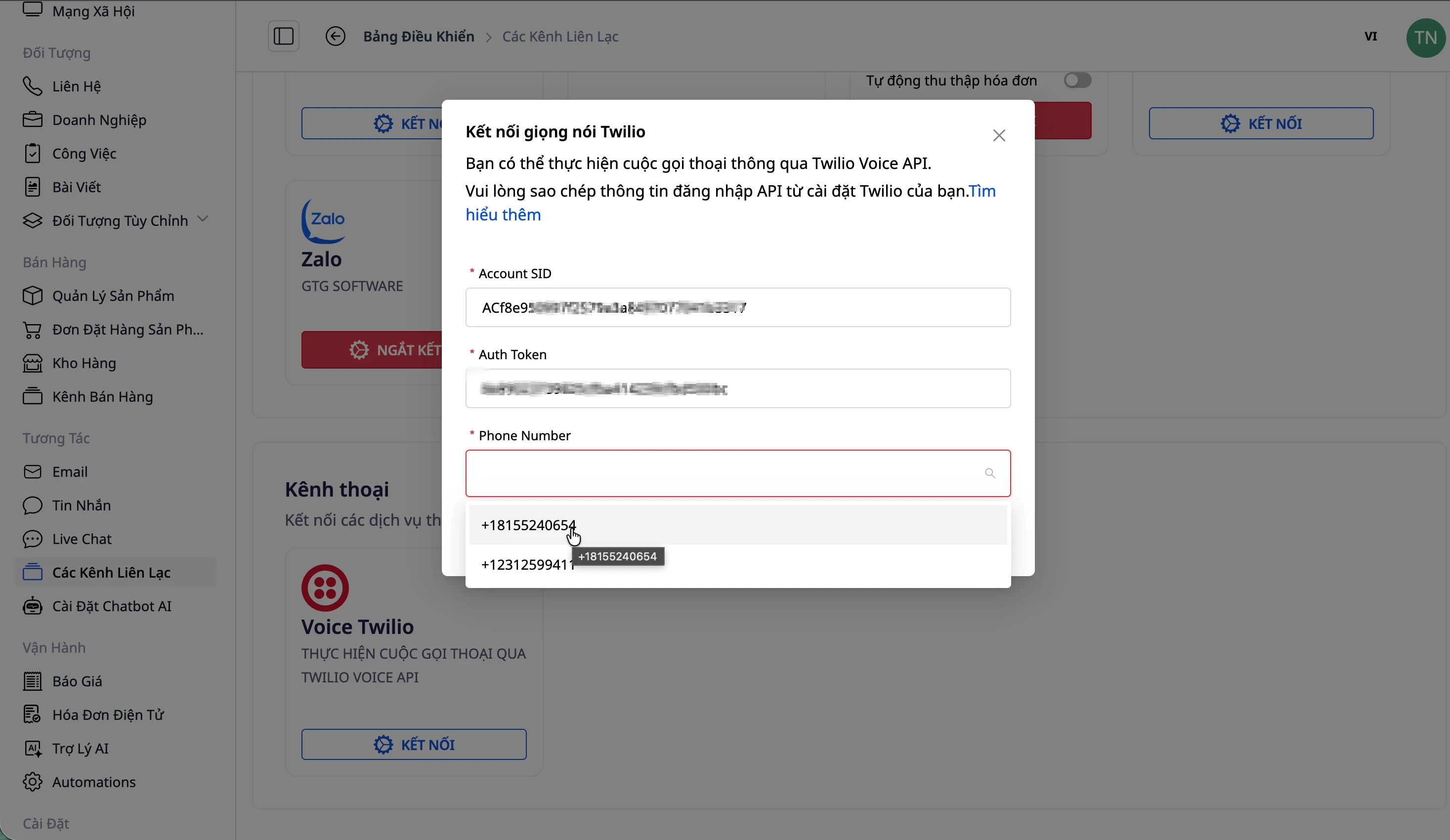
Task: Click the Bảng Điều Khiển breadcrumb
Action: (x=418, y=36)
